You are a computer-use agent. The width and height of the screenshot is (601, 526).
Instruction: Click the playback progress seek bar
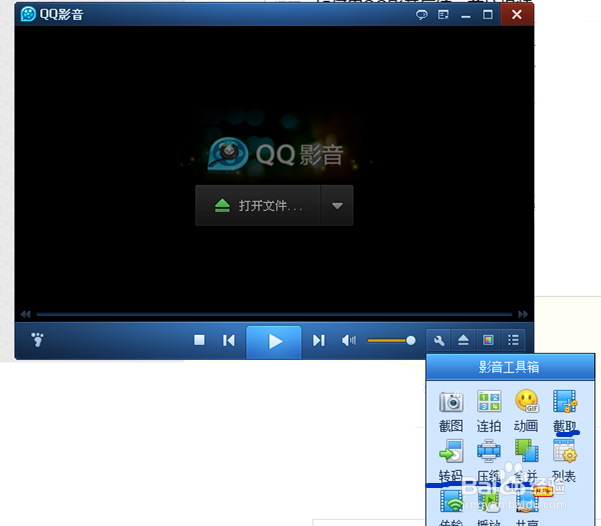tap(274, 314)
